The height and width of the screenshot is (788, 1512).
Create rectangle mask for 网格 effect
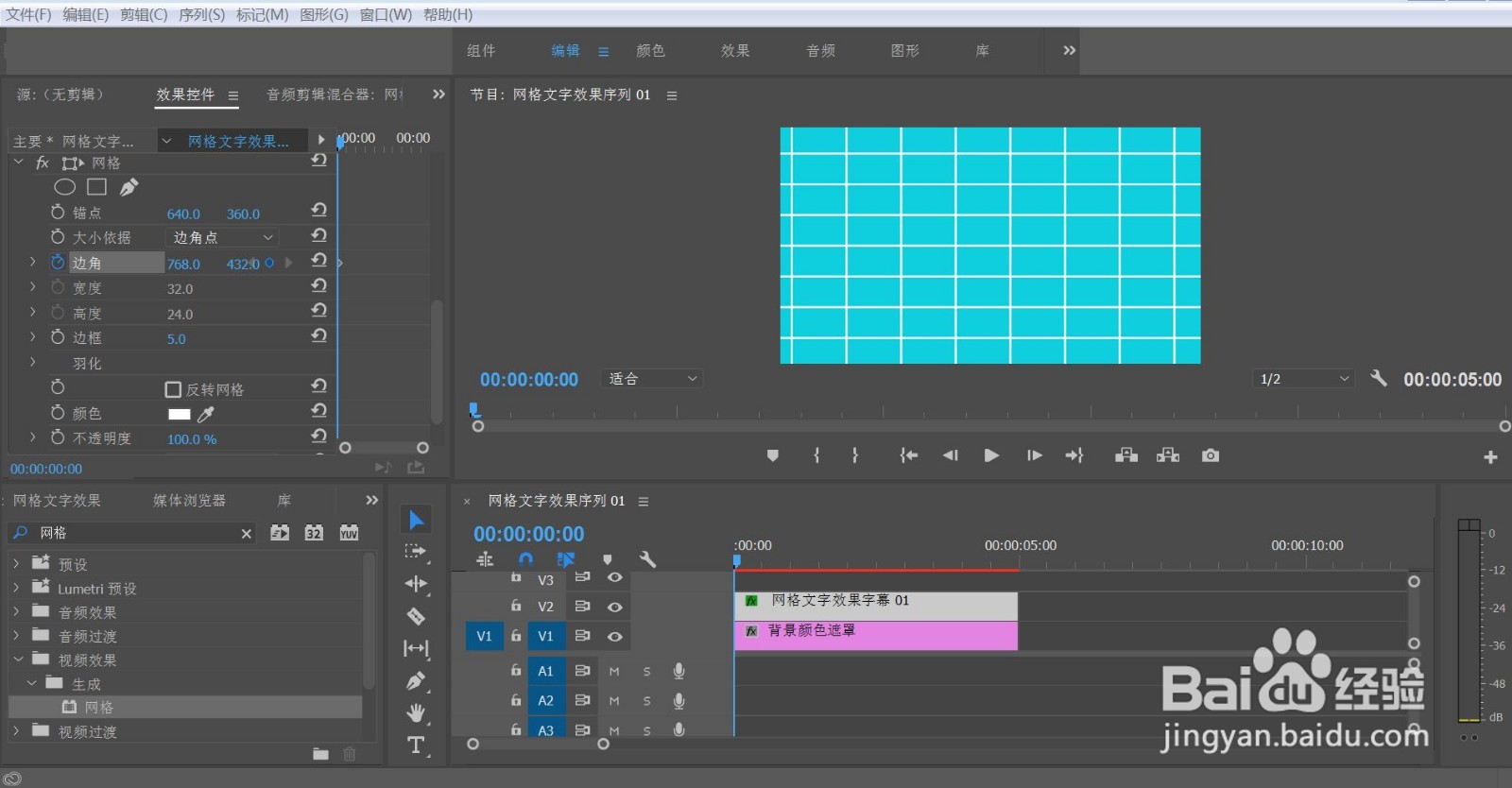(96, 187)
